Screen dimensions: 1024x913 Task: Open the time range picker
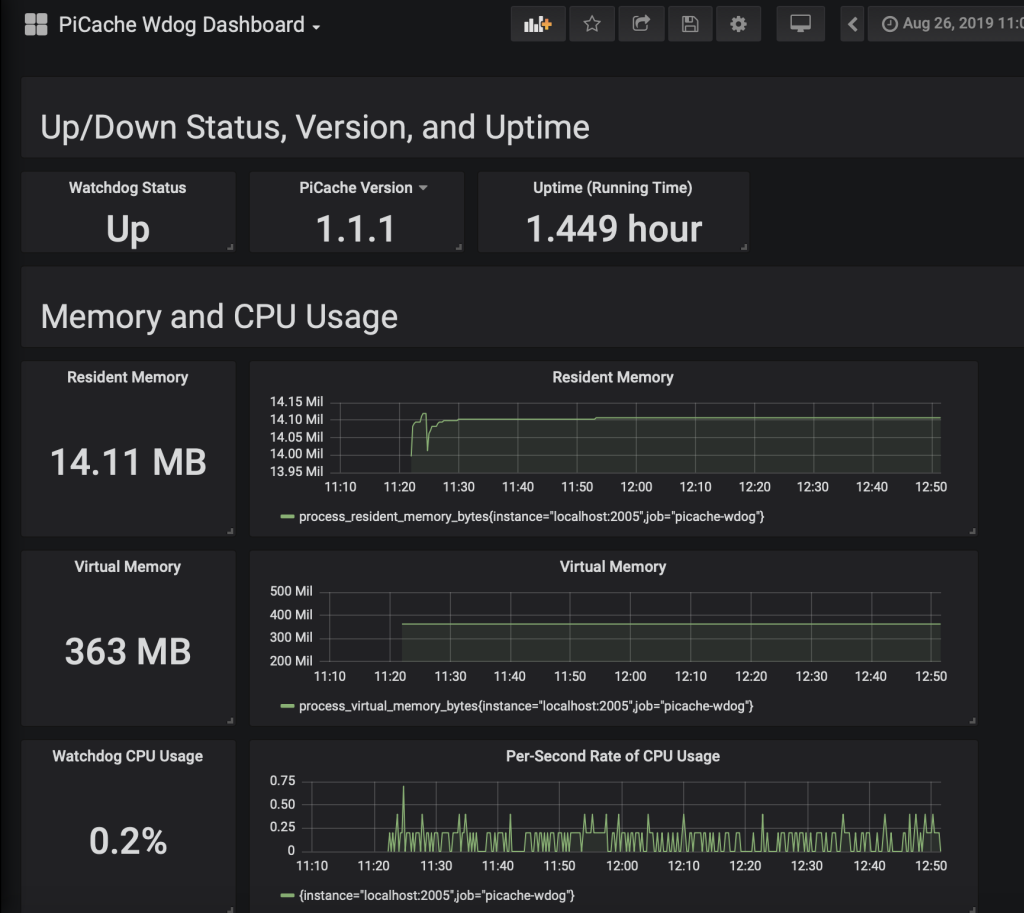[950, 24]
